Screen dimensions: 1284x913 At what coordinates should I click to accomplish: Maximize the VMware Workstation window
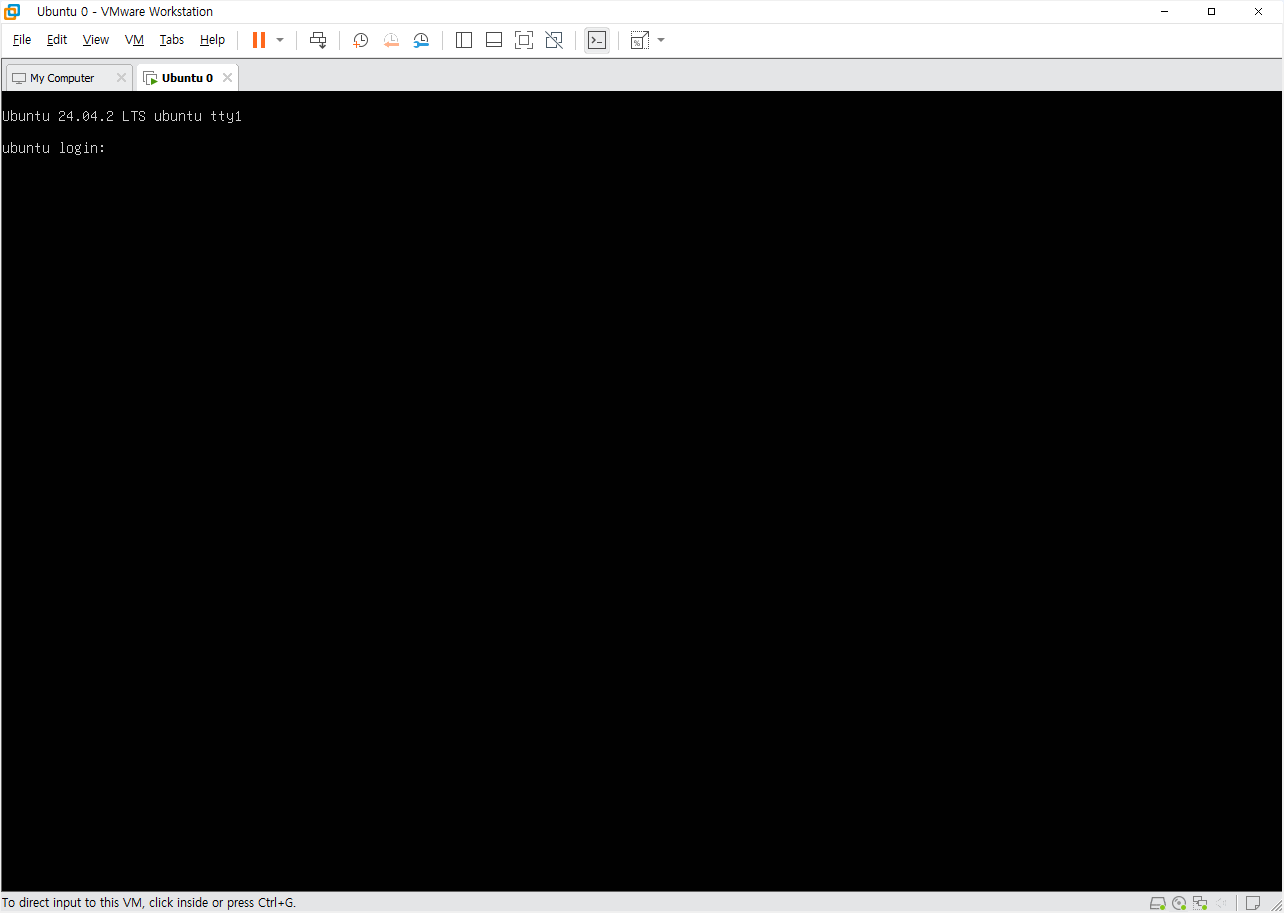point(1211,12)
